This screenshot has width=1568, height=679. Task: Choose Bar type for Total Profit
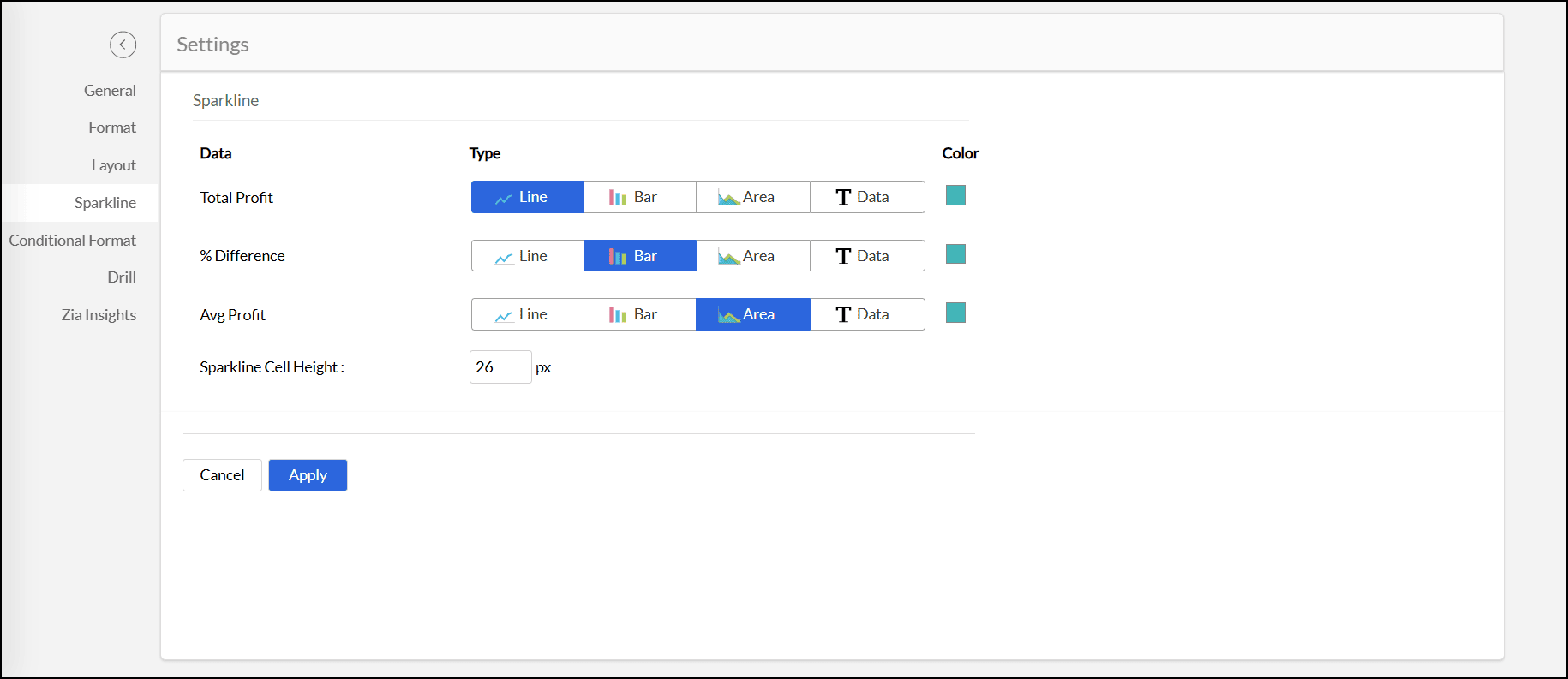tap(639, 197)
